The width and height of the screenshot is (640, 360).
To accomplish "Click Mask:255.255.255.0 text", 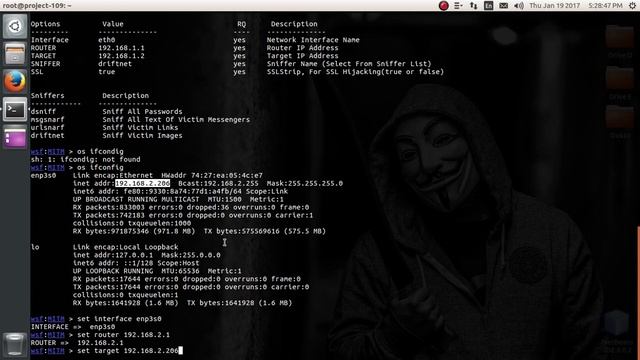I will [x=305, y=183].
